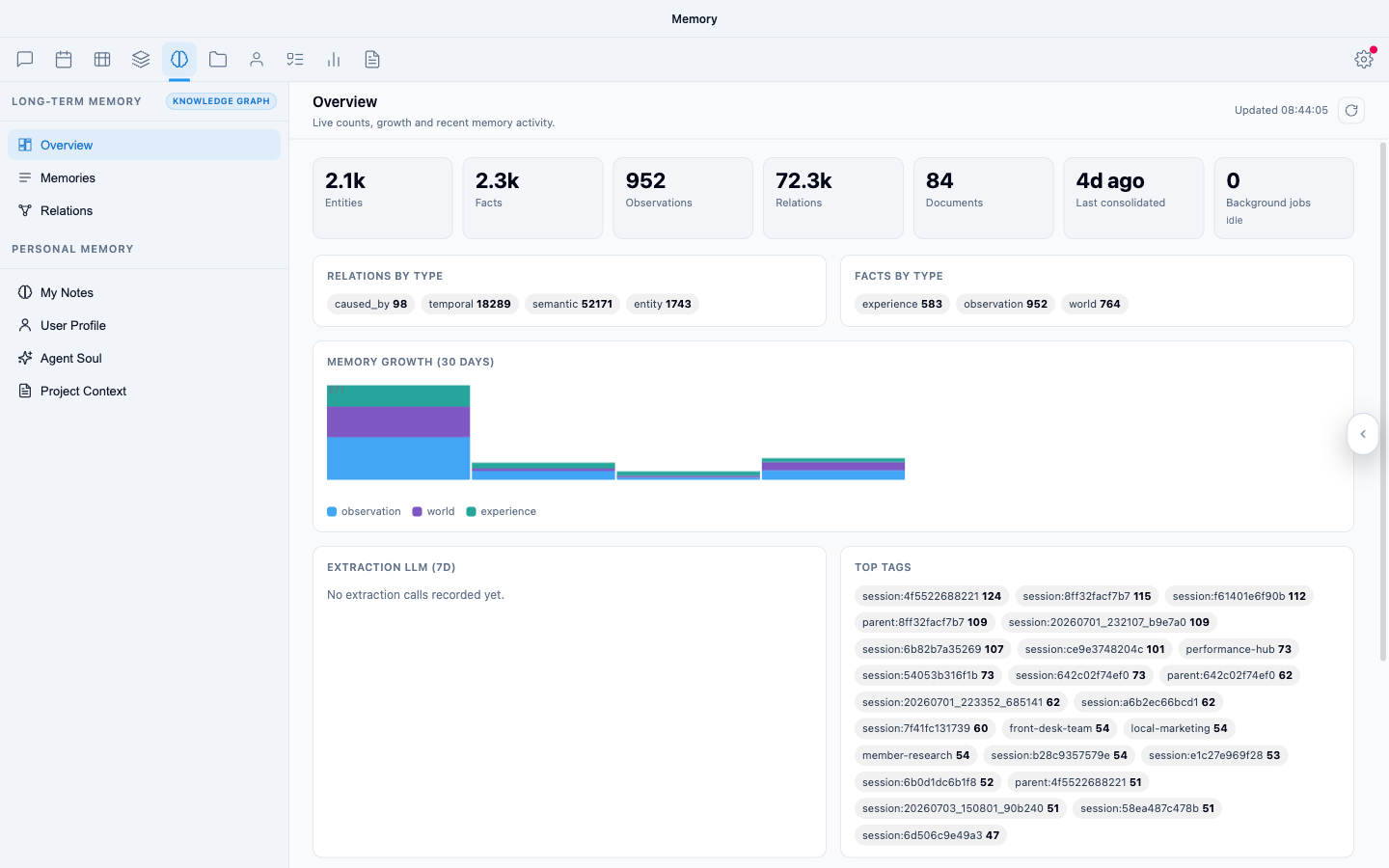Click the 4d ago Last consolidated card
Screen dimensions: 1389x868
1133,198
